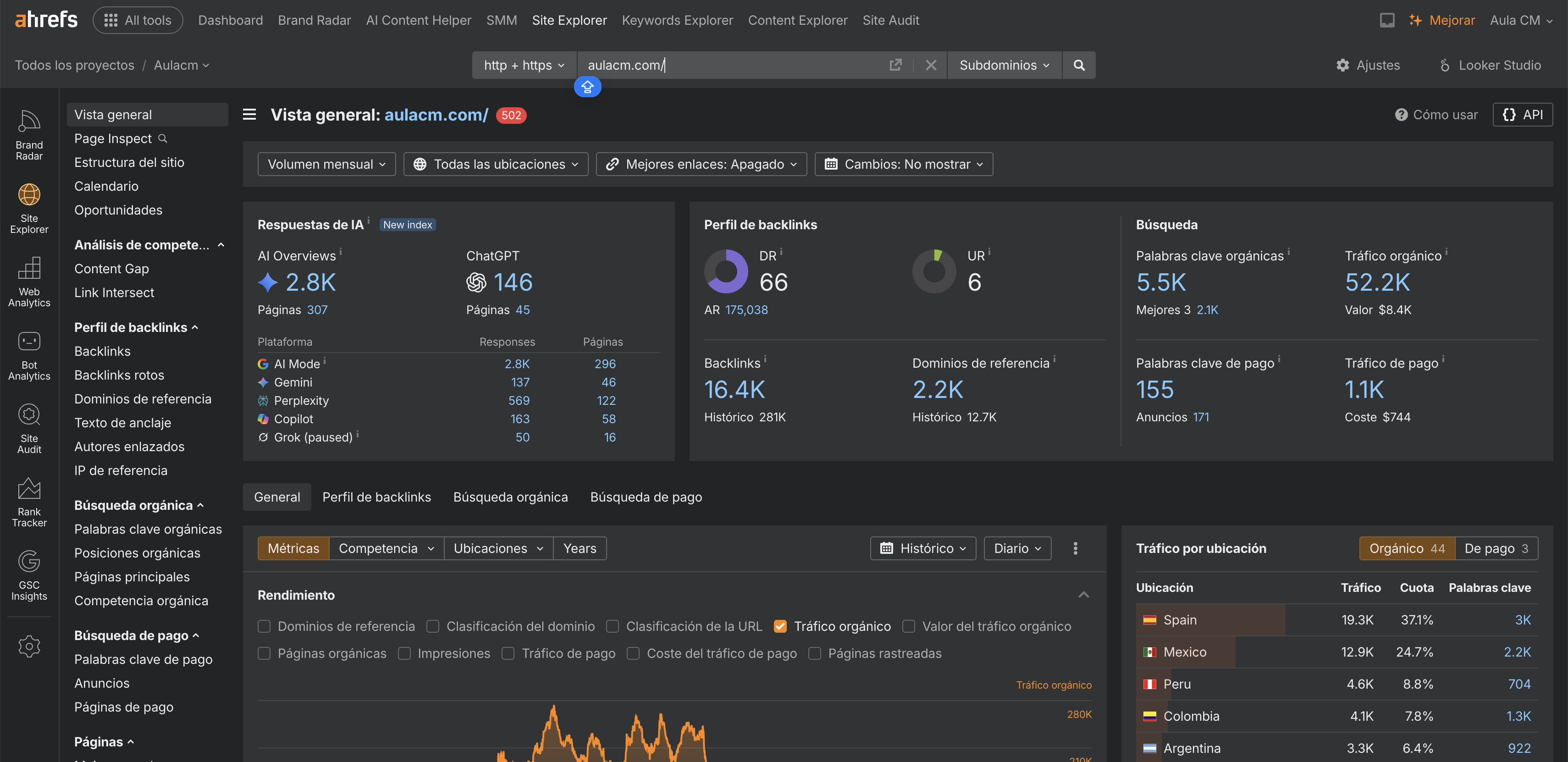Enable Tráfico de pago checkbox
This screenshot has height=762, width=1568.
point(508,654)
